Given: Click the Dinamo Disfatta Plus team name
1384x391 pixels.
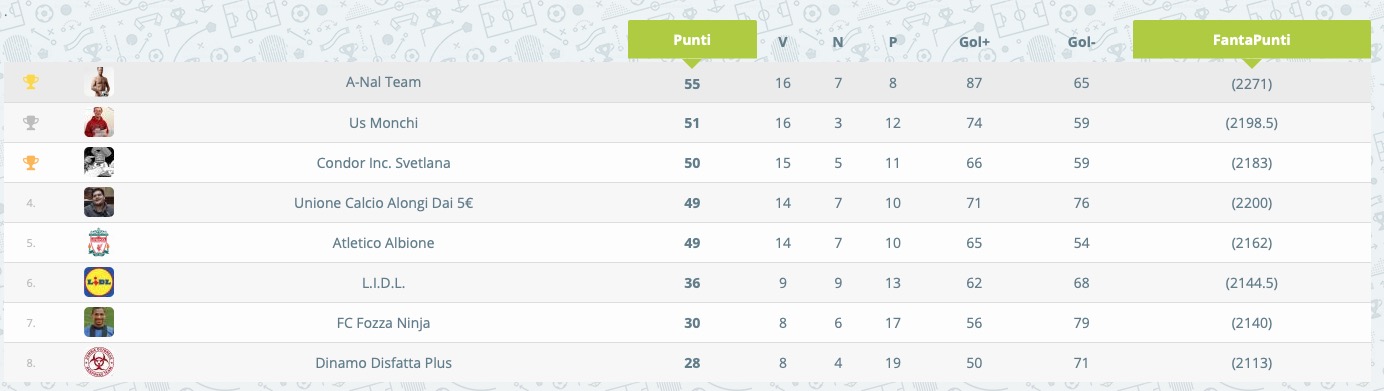Looking at the screenshot, I should tap(383, 362).
